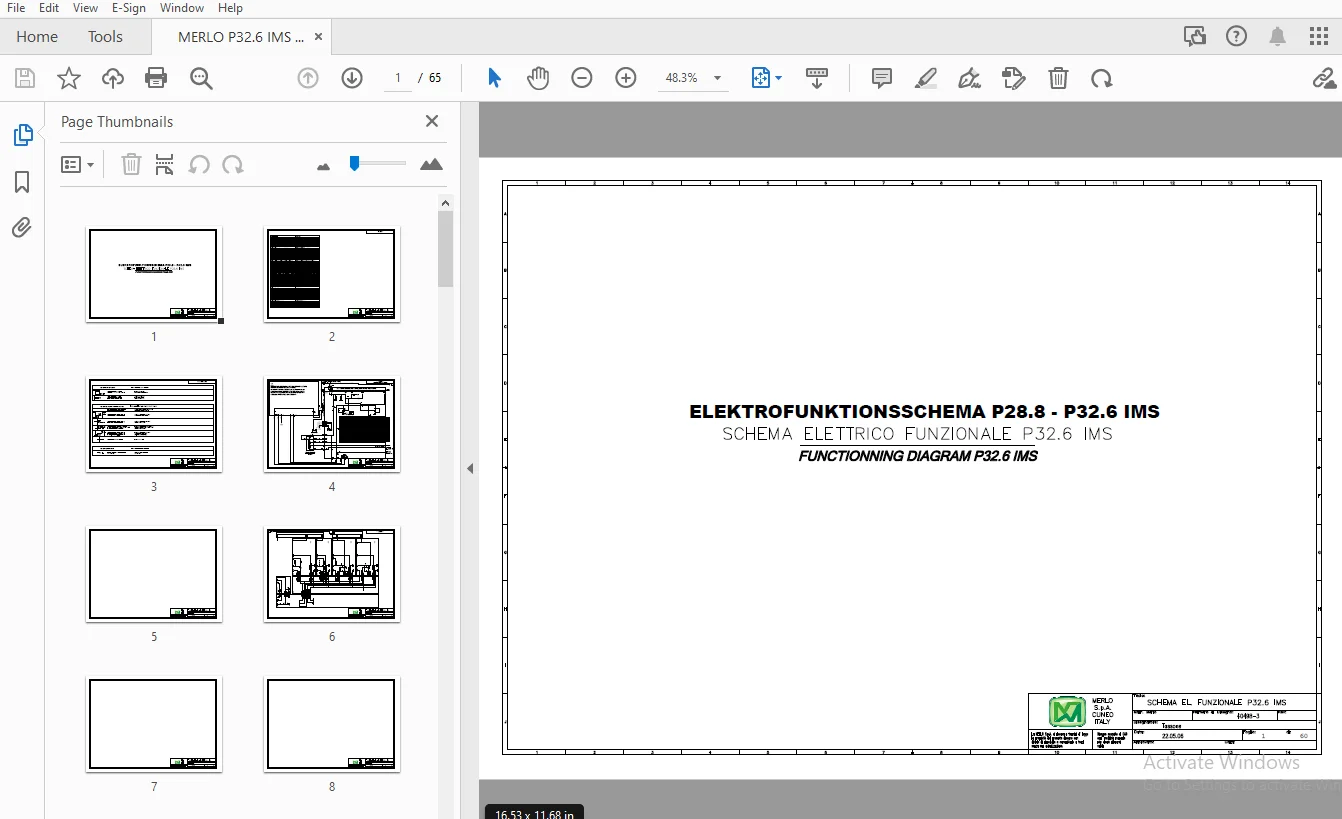Rotate thumbnail pages clockwise
Viewport: 1342px width, 819px height.
click(x=233, y=164)
